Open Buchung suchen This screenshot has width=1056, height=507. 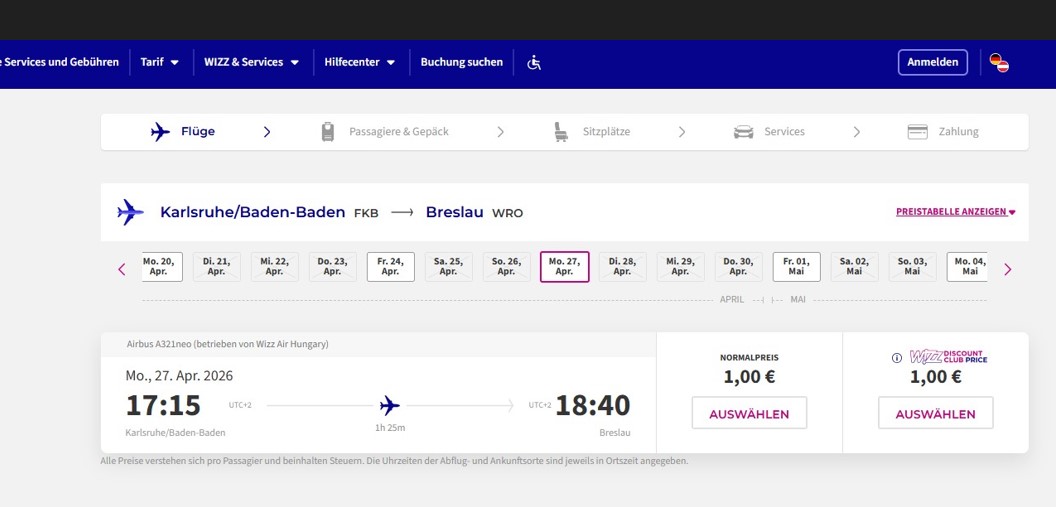pyautogui.click(x=461, y=62)
